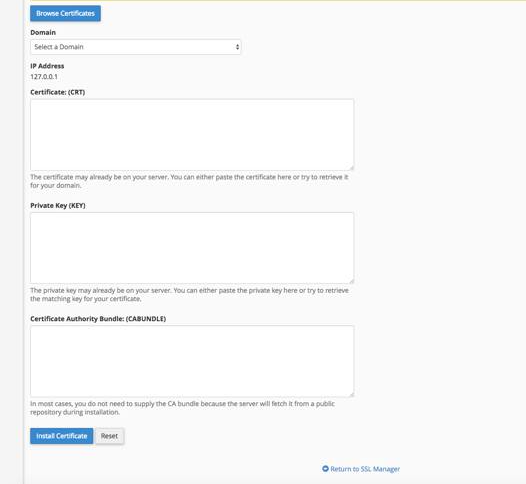Open the Select a Domain dropdown
This screenshot has height=484, width=526.
(136, 47)
